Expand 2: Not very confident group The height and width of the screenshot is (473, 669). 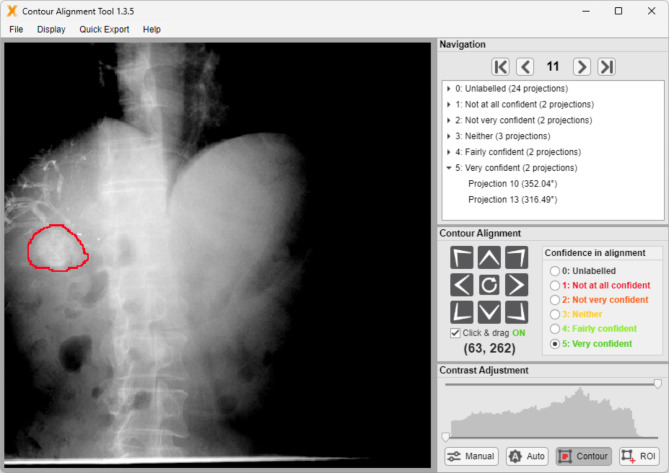point(448,120)
